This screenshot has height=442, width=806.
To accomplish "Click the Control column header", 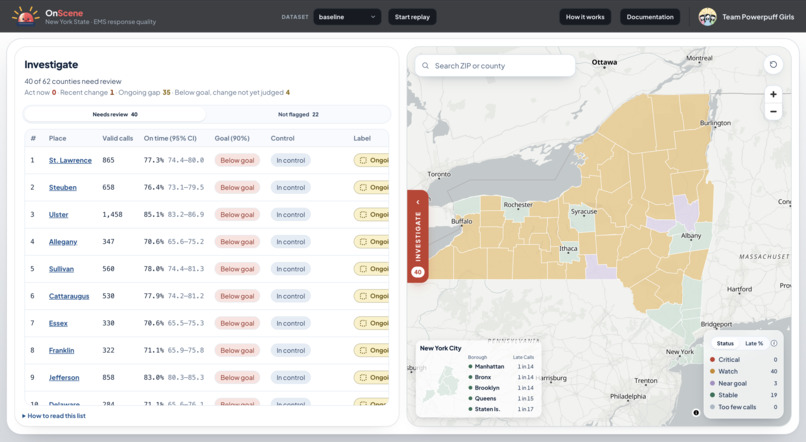I will (x=282, y=138).
